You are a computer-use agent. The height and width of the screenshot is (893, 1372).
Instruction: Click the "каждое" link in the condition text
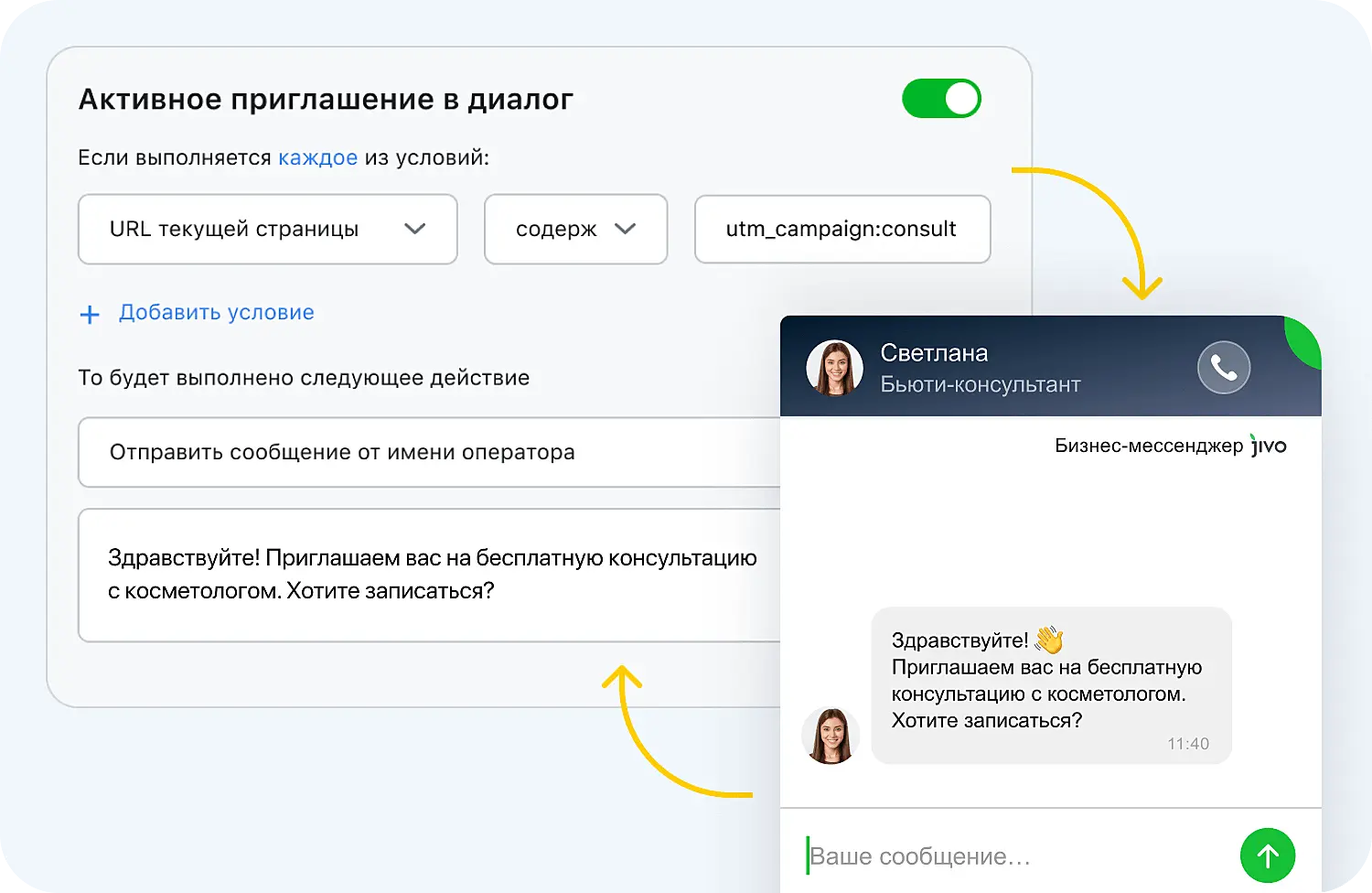pos(317,156)
